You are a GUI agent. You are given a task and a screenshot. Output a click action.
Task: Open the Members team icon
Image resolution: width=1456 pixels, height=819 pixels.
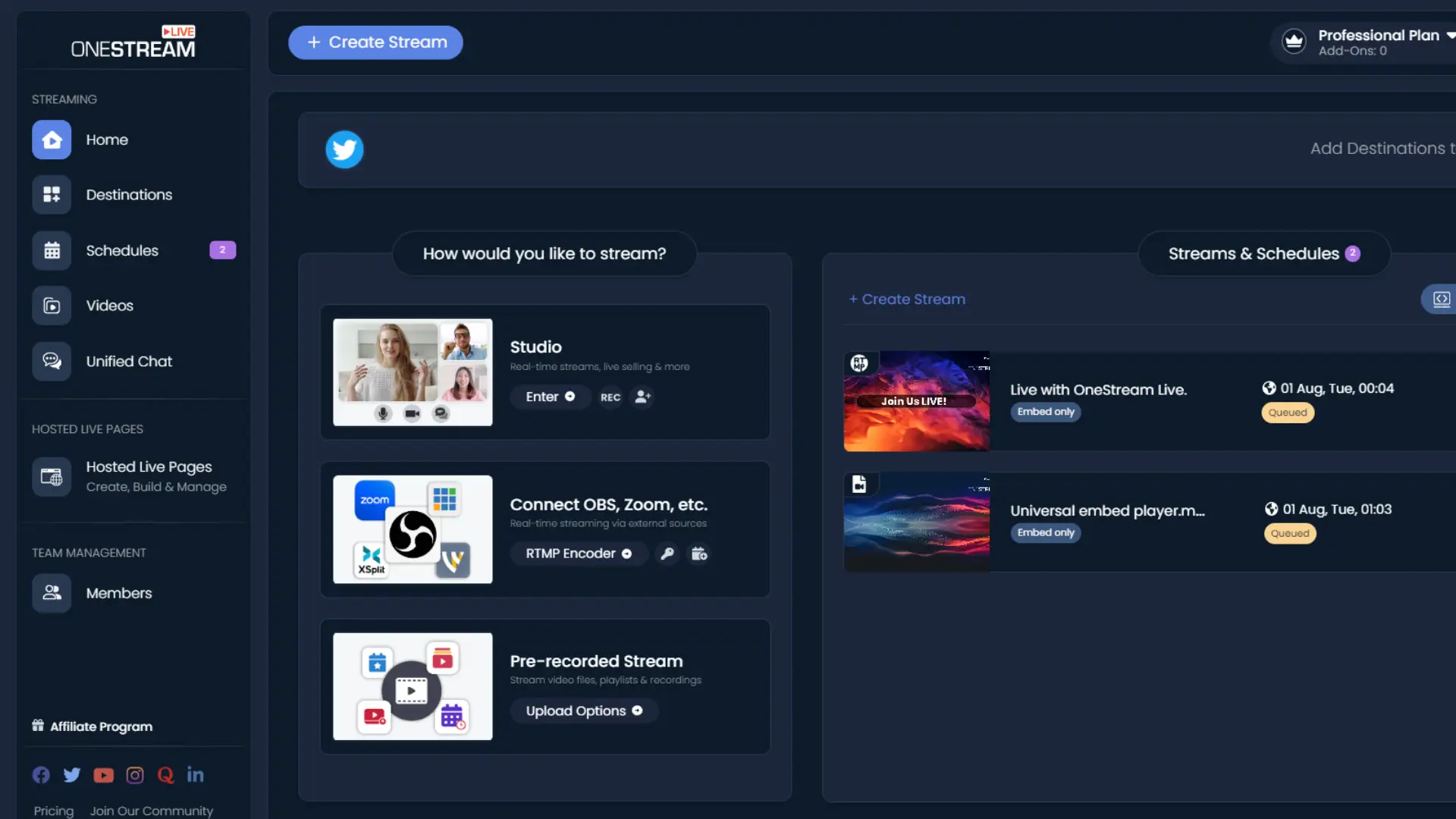pos(52,593)
